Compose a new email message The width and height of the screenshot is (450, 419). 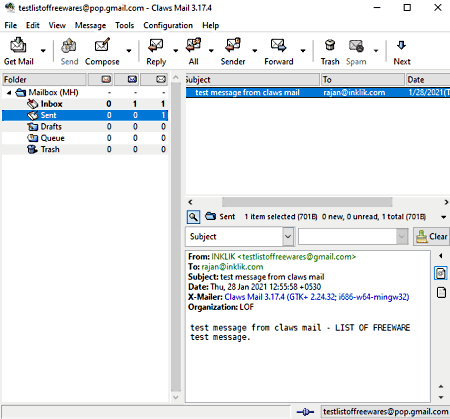(x=102, y=51)
